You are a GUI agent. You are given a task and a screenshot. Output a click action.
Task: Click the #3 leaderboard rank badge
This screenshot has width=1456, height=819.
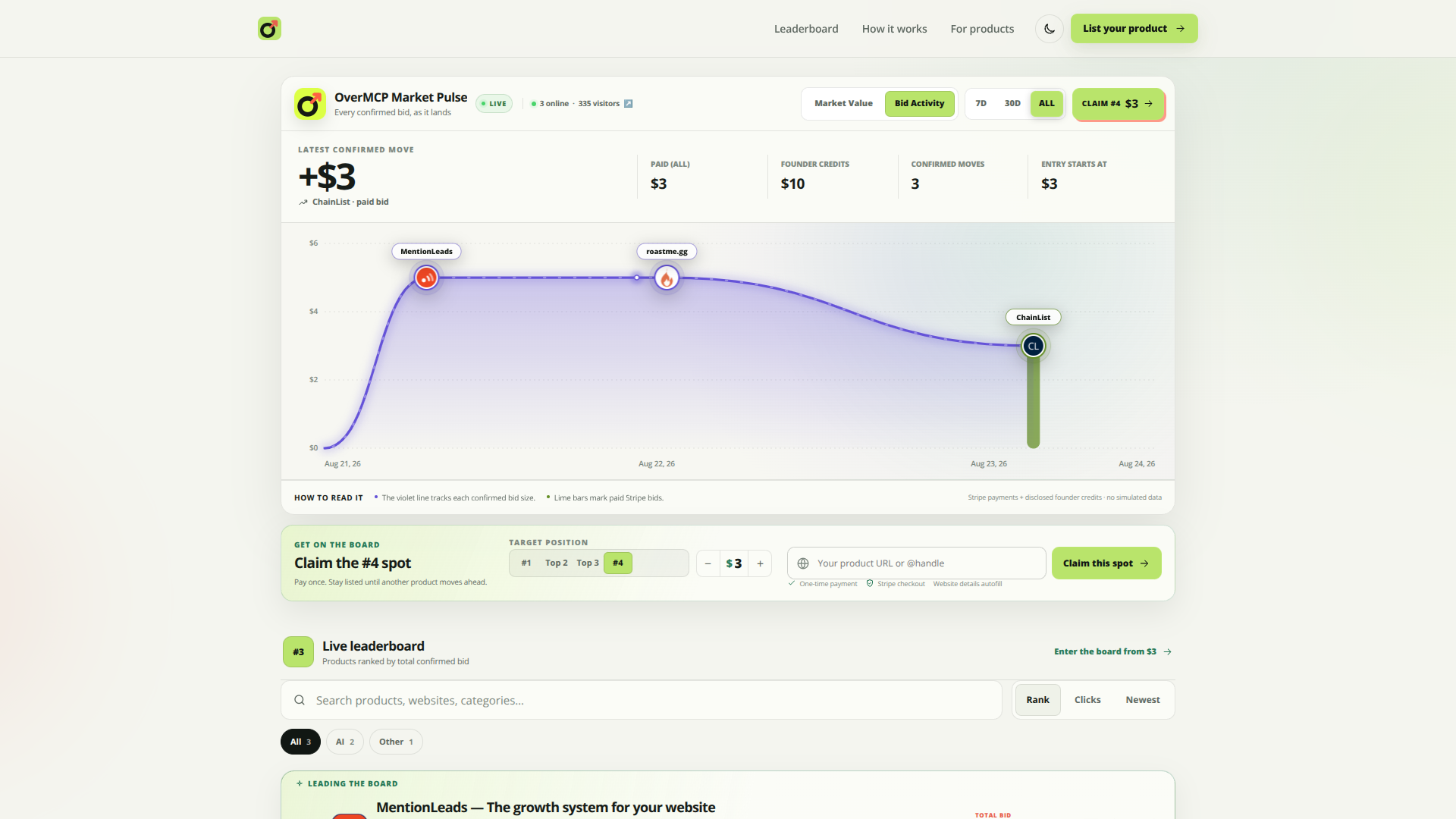click(x=298, y=652)
